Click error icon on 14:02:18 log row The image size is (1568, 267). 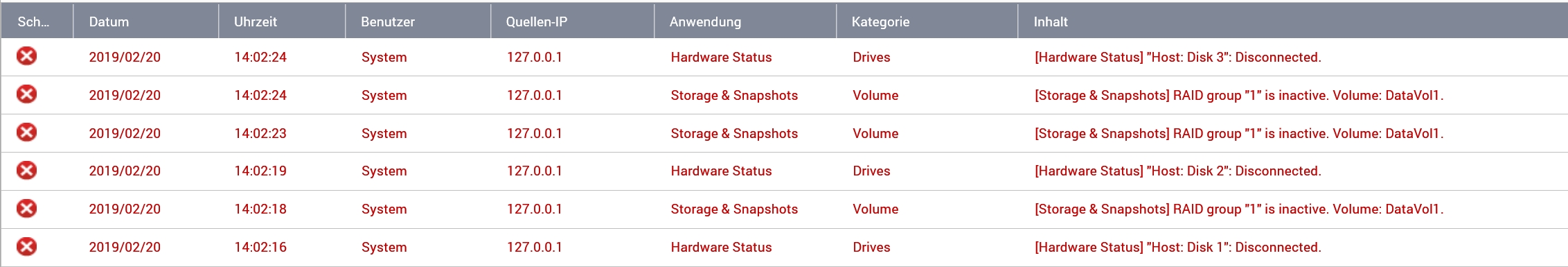tap(26, 208)
